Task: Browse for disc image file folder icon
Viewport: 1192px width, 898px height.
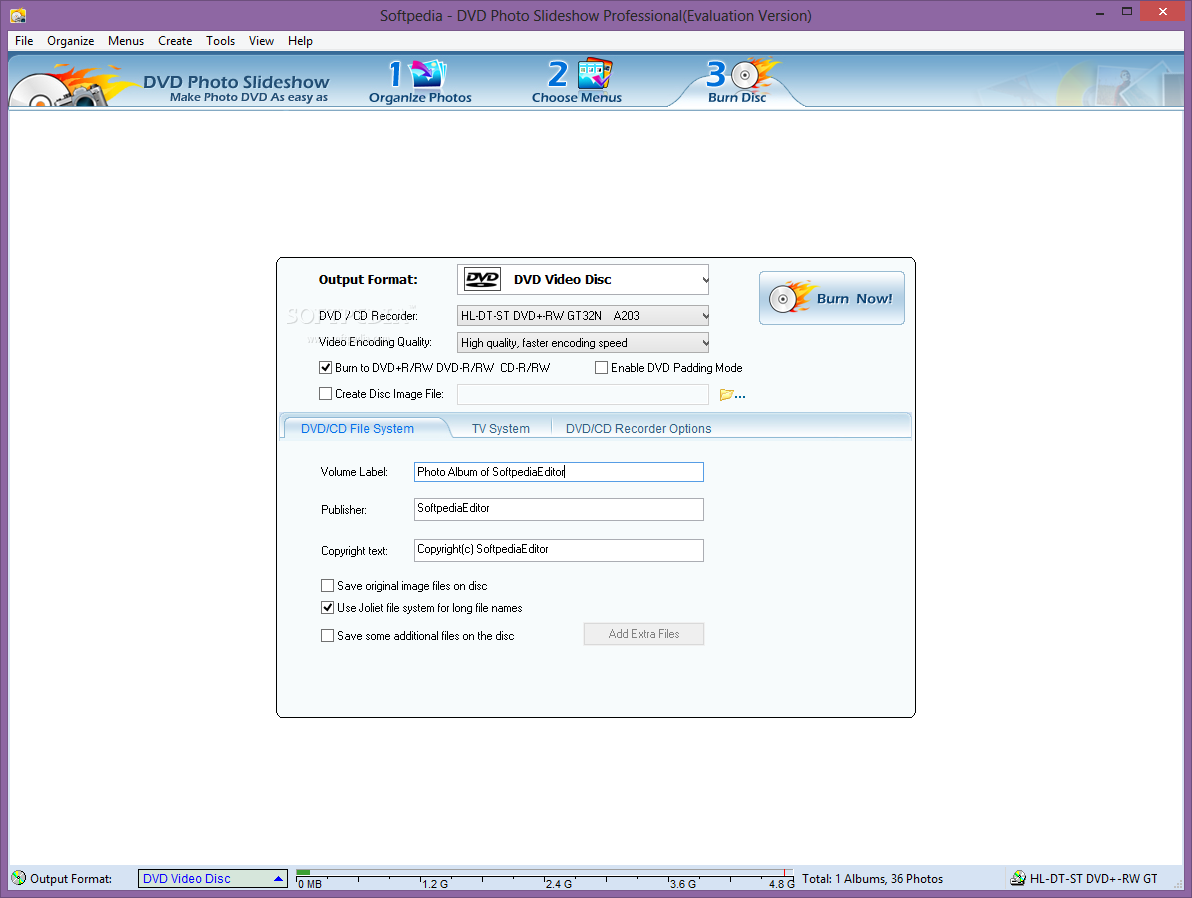Action: click(731, 395)
